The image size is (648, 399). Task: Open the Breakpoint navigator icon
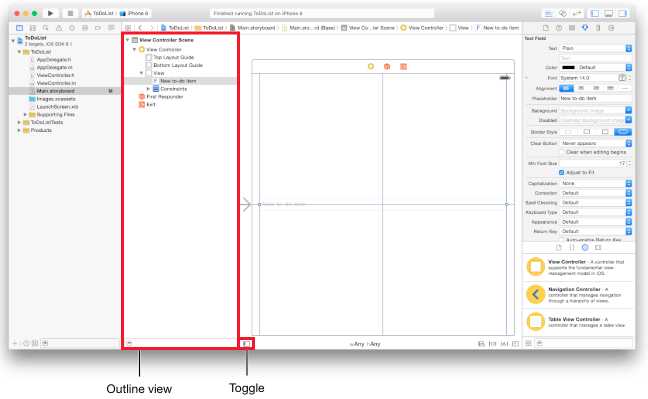pyautogui.click(x=98, y=28)
